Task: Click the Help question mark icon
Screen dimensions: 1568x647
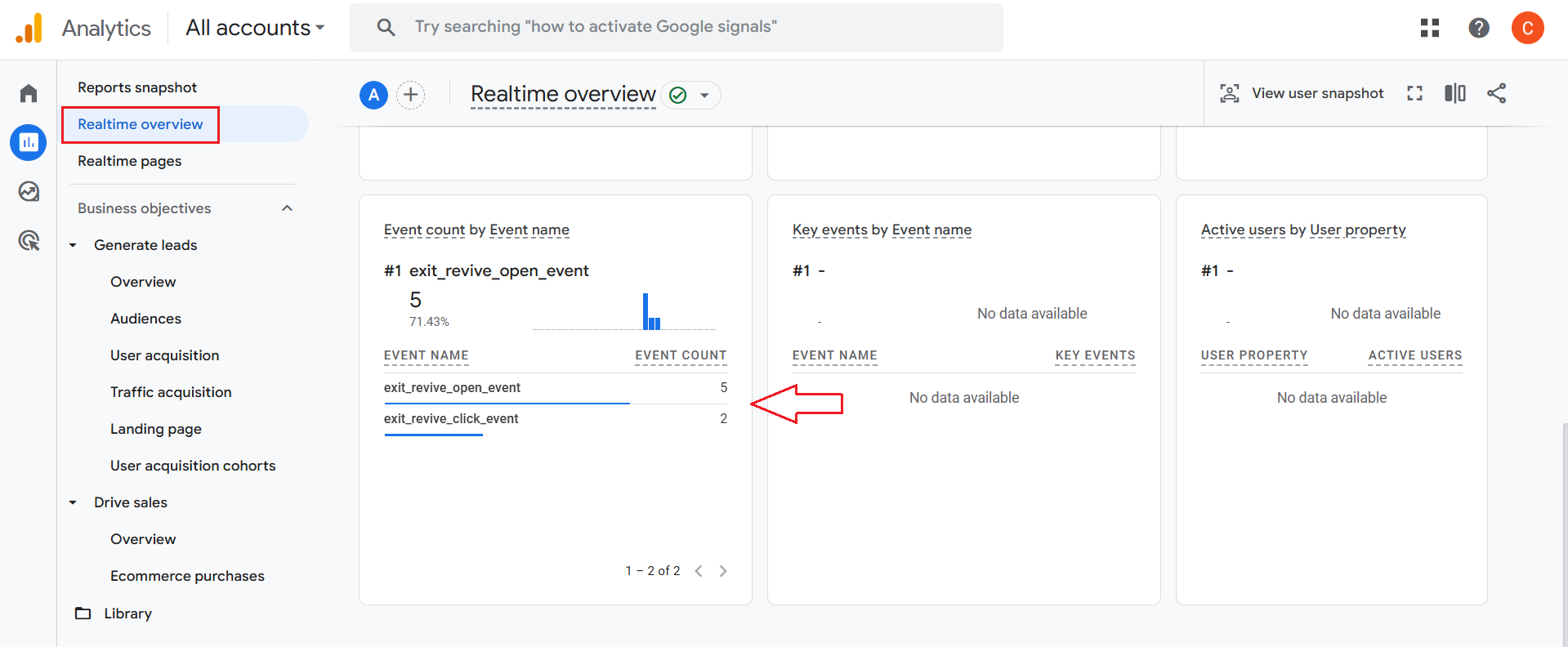Action: pos(1478,28)
